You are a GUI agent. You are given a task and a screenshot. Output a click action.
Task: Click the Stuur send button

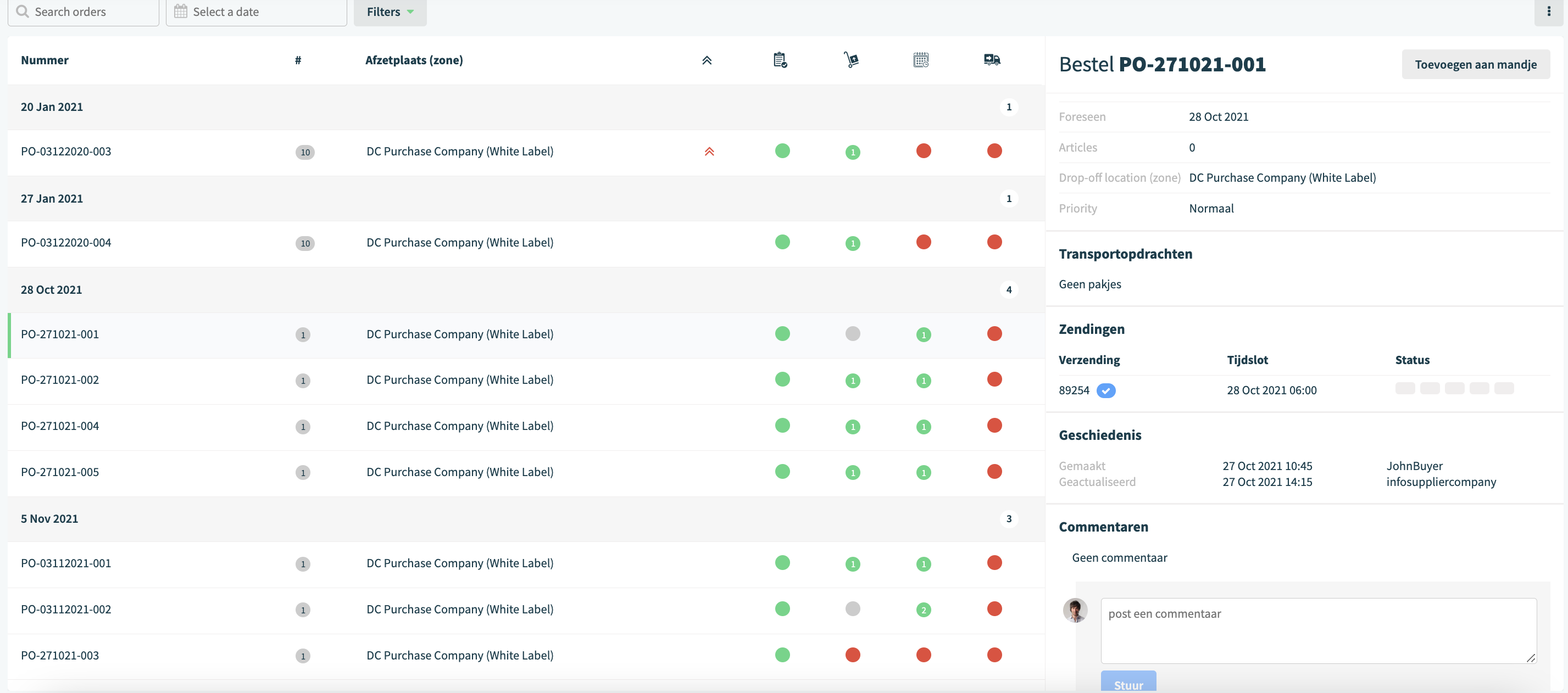[1128, 682]
